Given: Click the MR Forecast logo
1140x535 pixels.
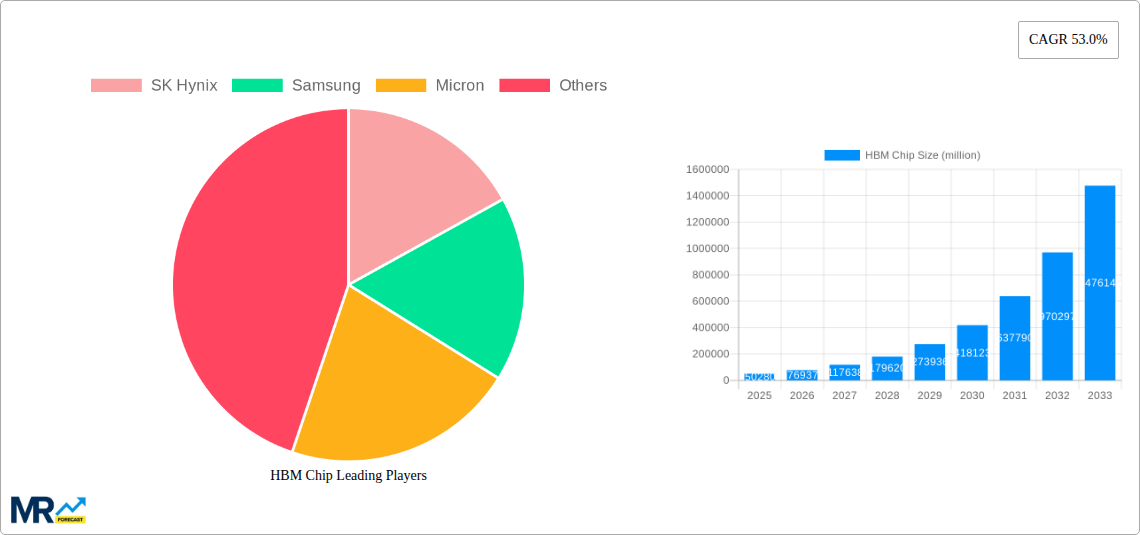Looking at the screenshot, I should pos(48,509).
